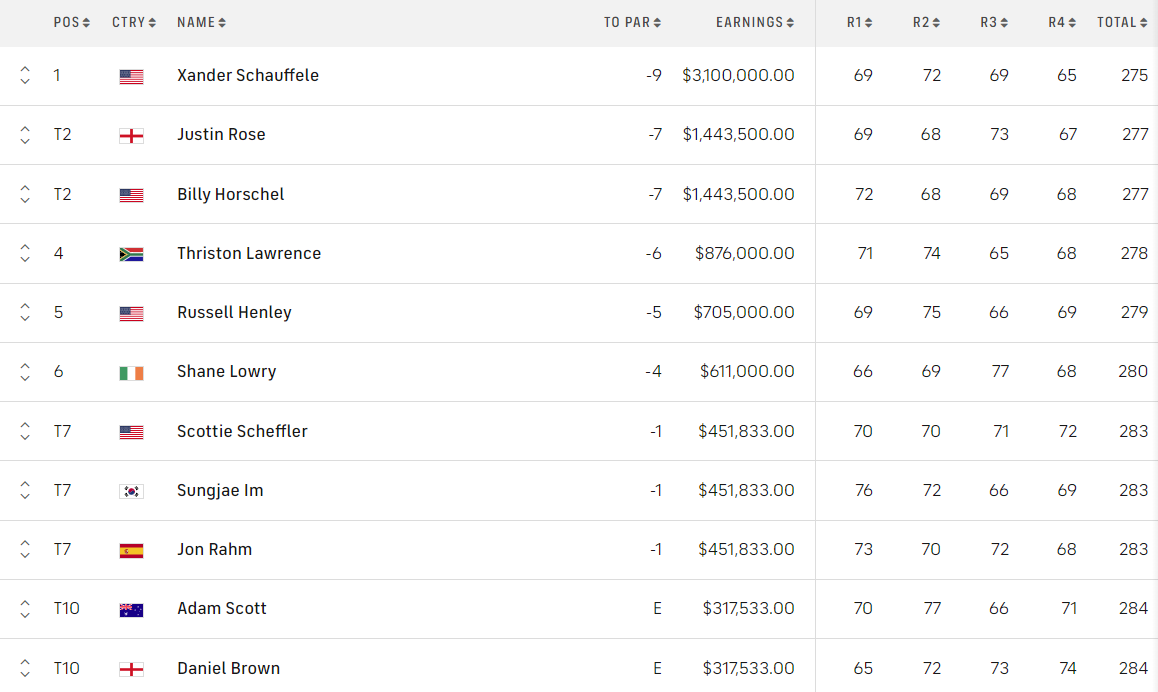Click the Ireland flag beside Shane Lowry
Image resolution: width=1158 pixels, height=692 pixels.
click(x=131, y=372)
